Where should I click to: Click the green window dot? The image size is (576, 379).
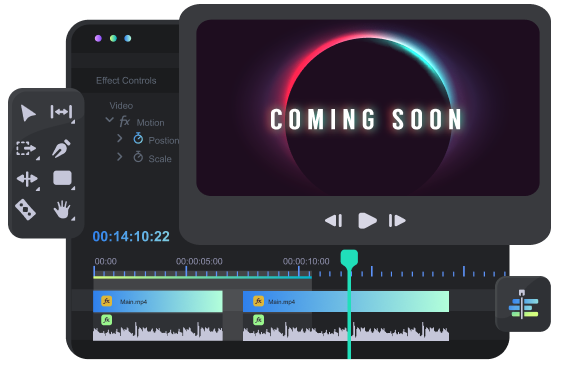(x=113, y=38)
